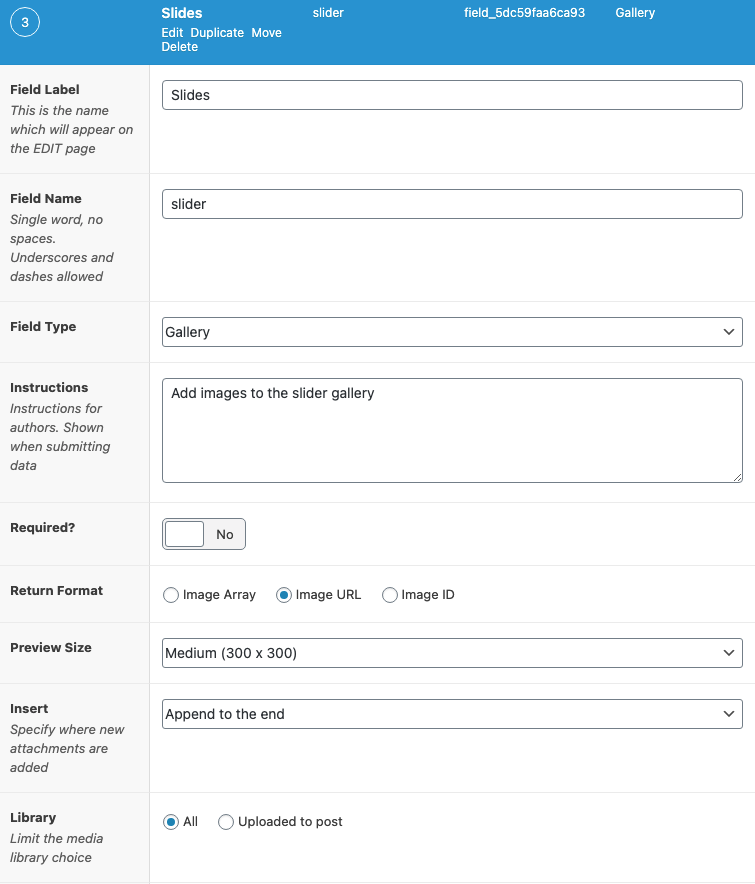Click into the Field Label input
This screenshot has width=755, height=884.
(452, 95)
